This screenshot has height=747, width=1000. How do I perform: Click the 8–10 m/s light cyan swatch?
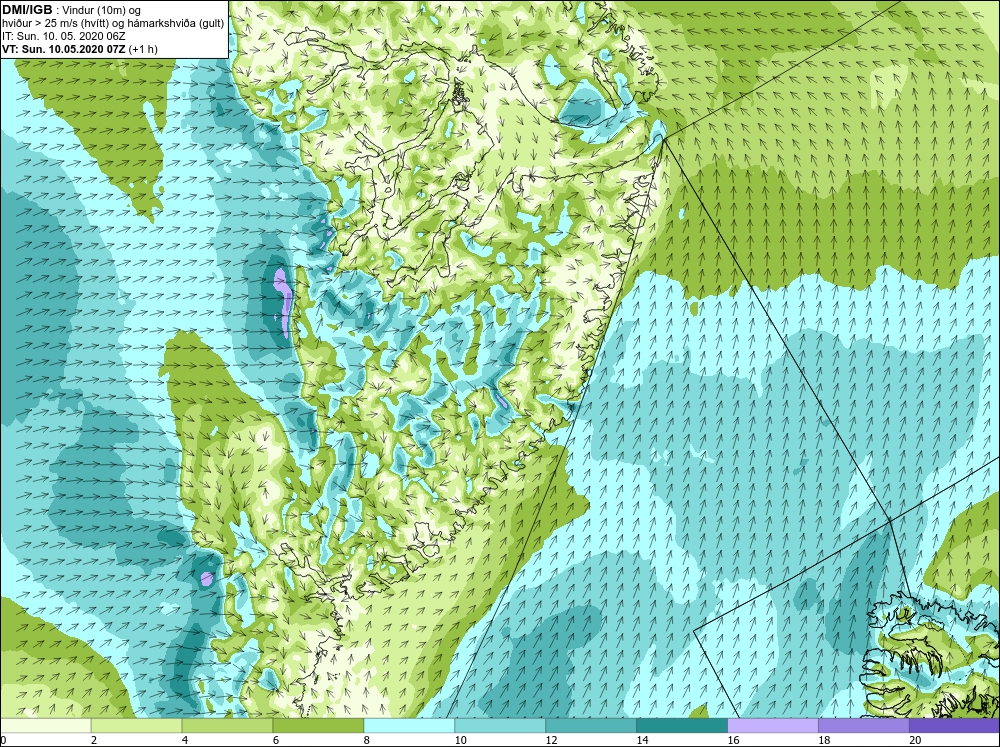tap(409, 726)
